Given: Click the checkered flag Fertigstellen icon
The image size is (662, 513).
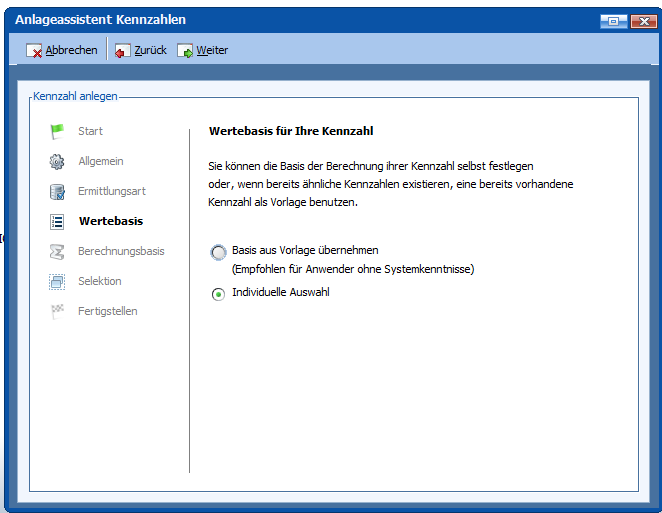Looking at the screenshot, I should (x=57, y=311).
